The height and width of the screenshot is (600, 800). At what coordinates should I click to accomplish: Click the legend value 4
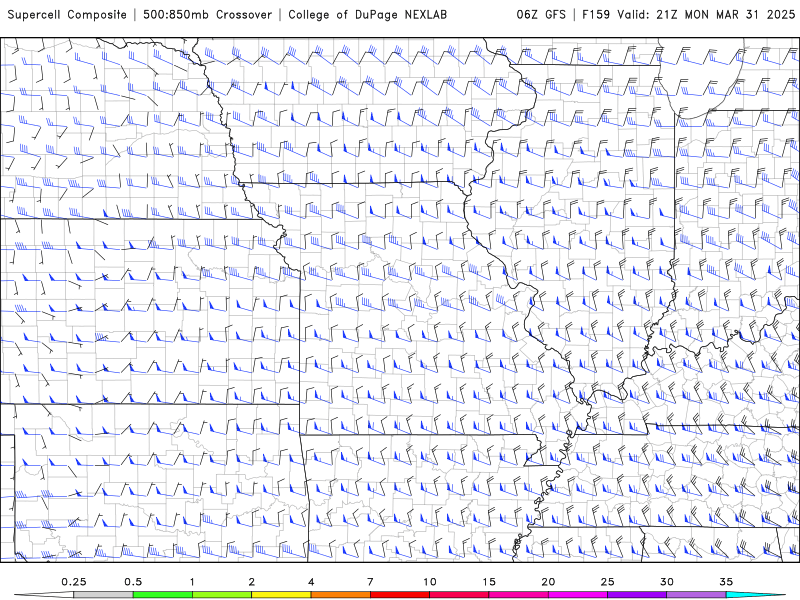pyautogui.click(x=311, y=582)
